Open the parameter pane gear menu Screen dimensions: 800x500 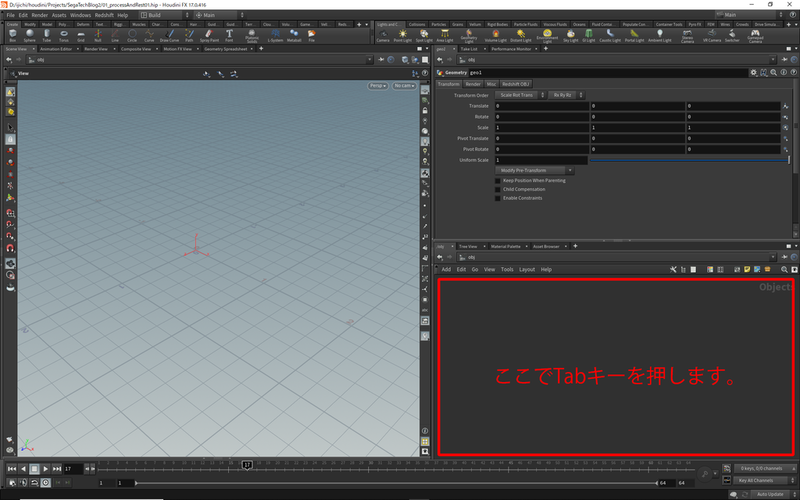(754, 72)
